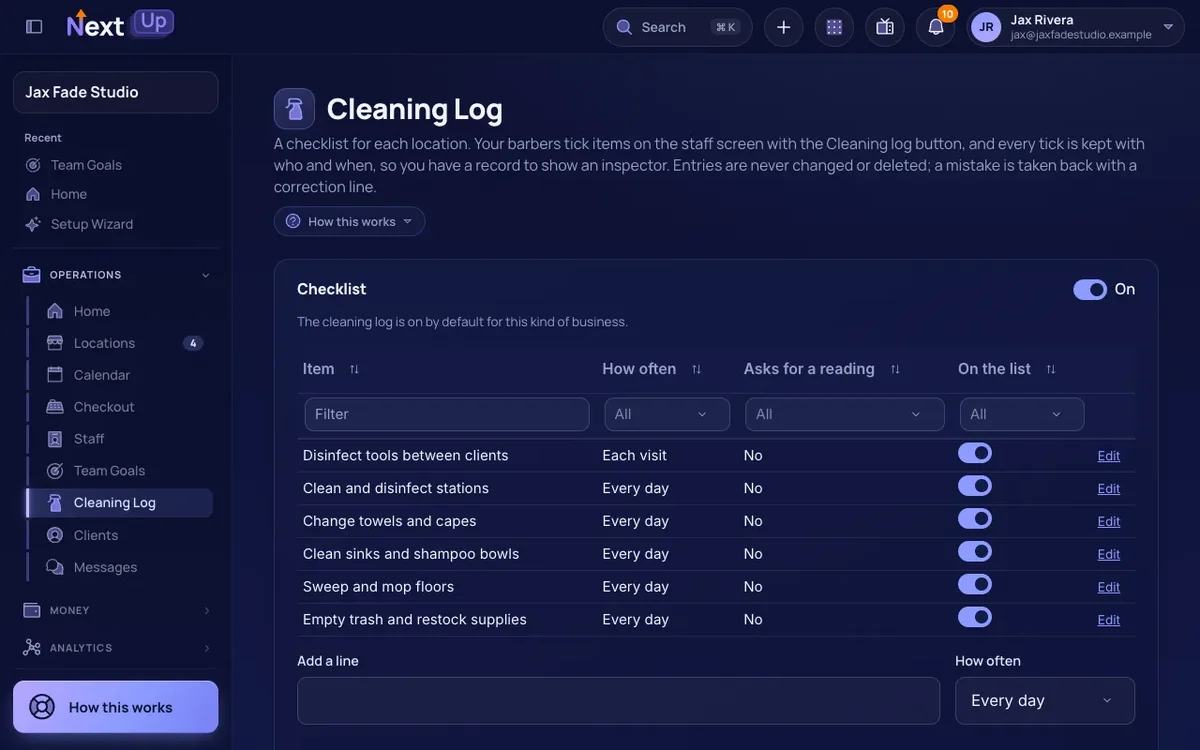
Task: Open notifications bell with 10 badge
Action: pos(936,27)
